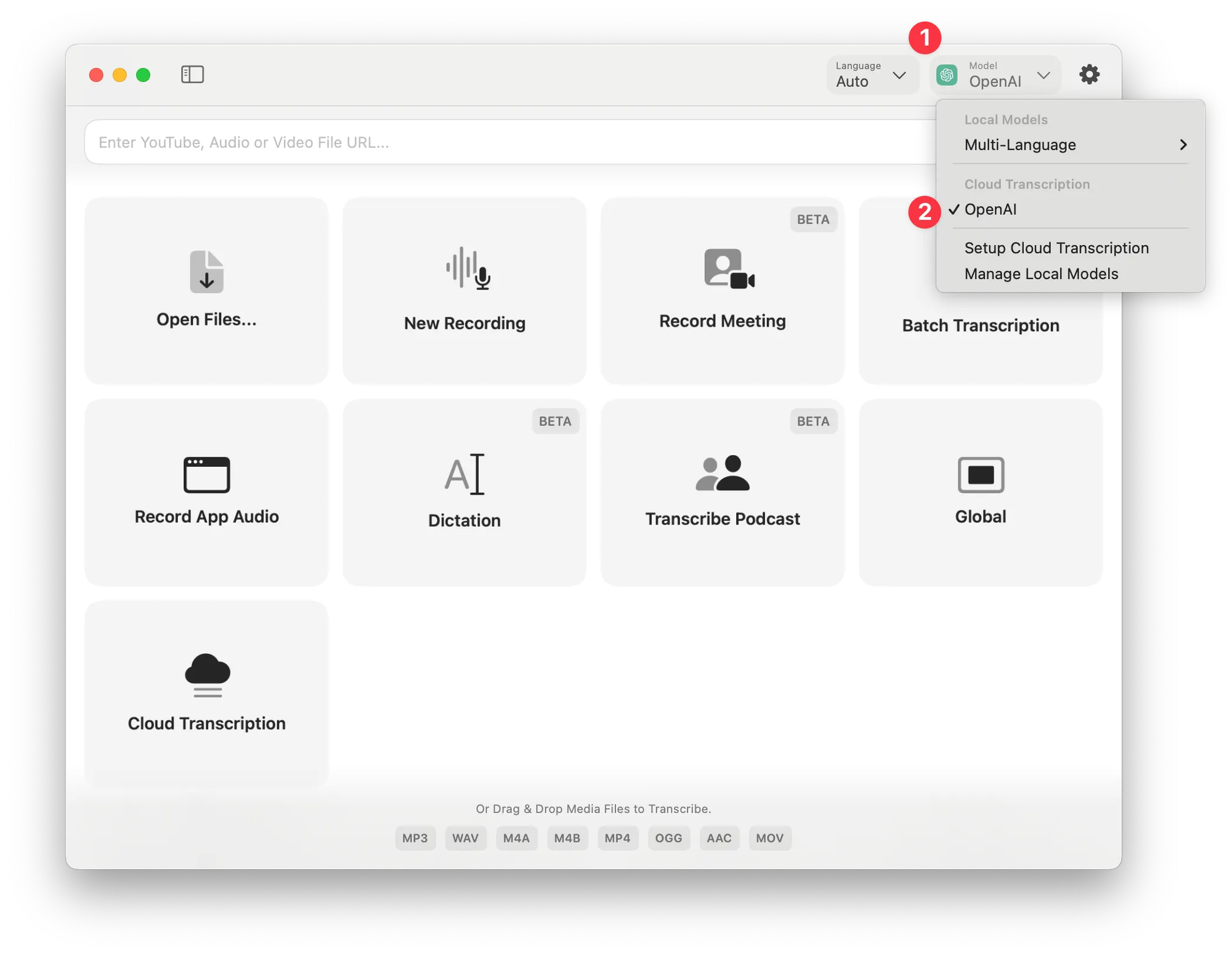
Task: Open the Dictation text cursor icon
Action: pos(464,474)
